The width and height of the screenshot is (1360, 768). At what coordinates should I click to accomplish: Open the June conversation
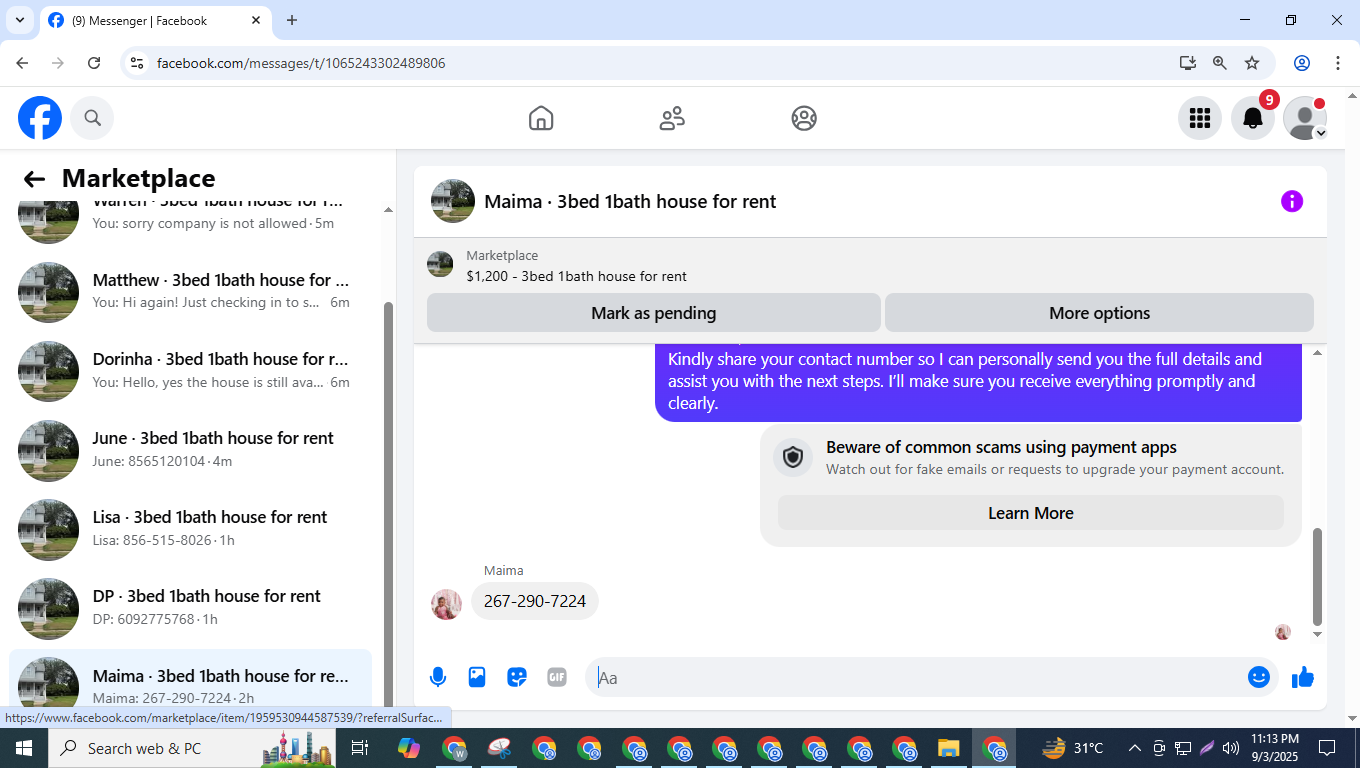tap(190, 449)
